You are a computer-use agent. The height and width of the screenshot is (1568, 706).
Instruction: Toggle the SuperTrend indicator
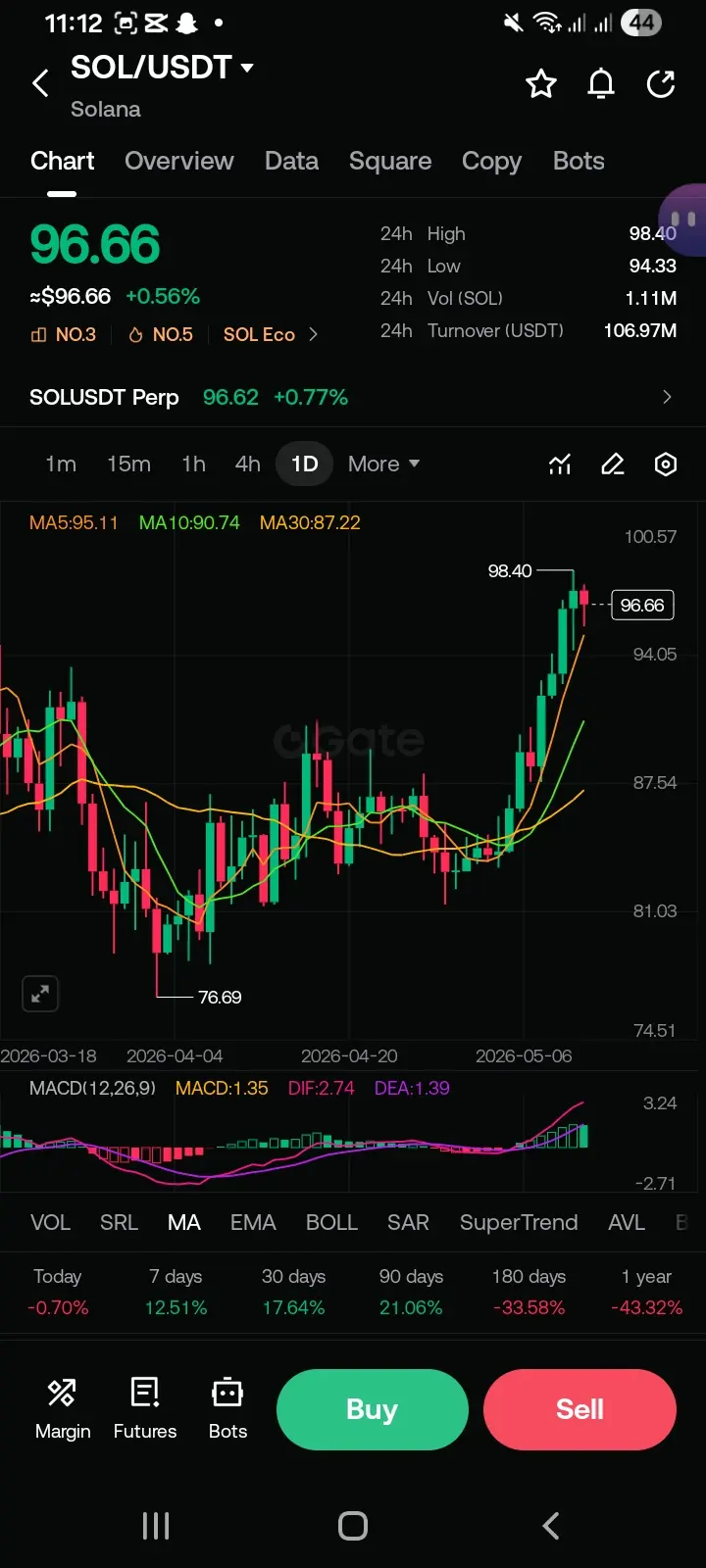click(x=519, y=1222)
